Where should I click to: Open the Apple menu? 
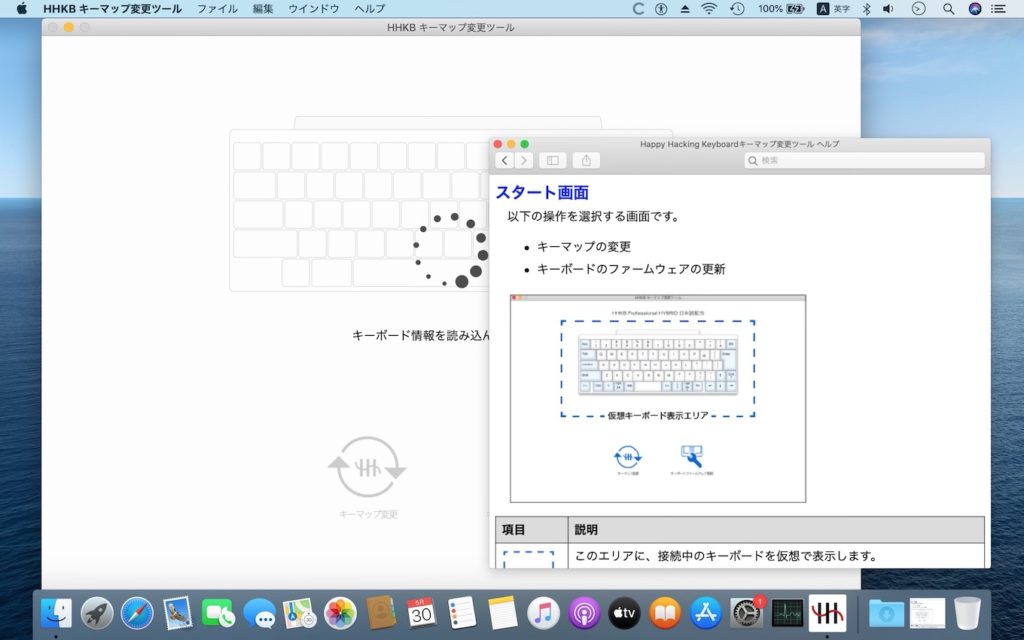click(22, 8)
